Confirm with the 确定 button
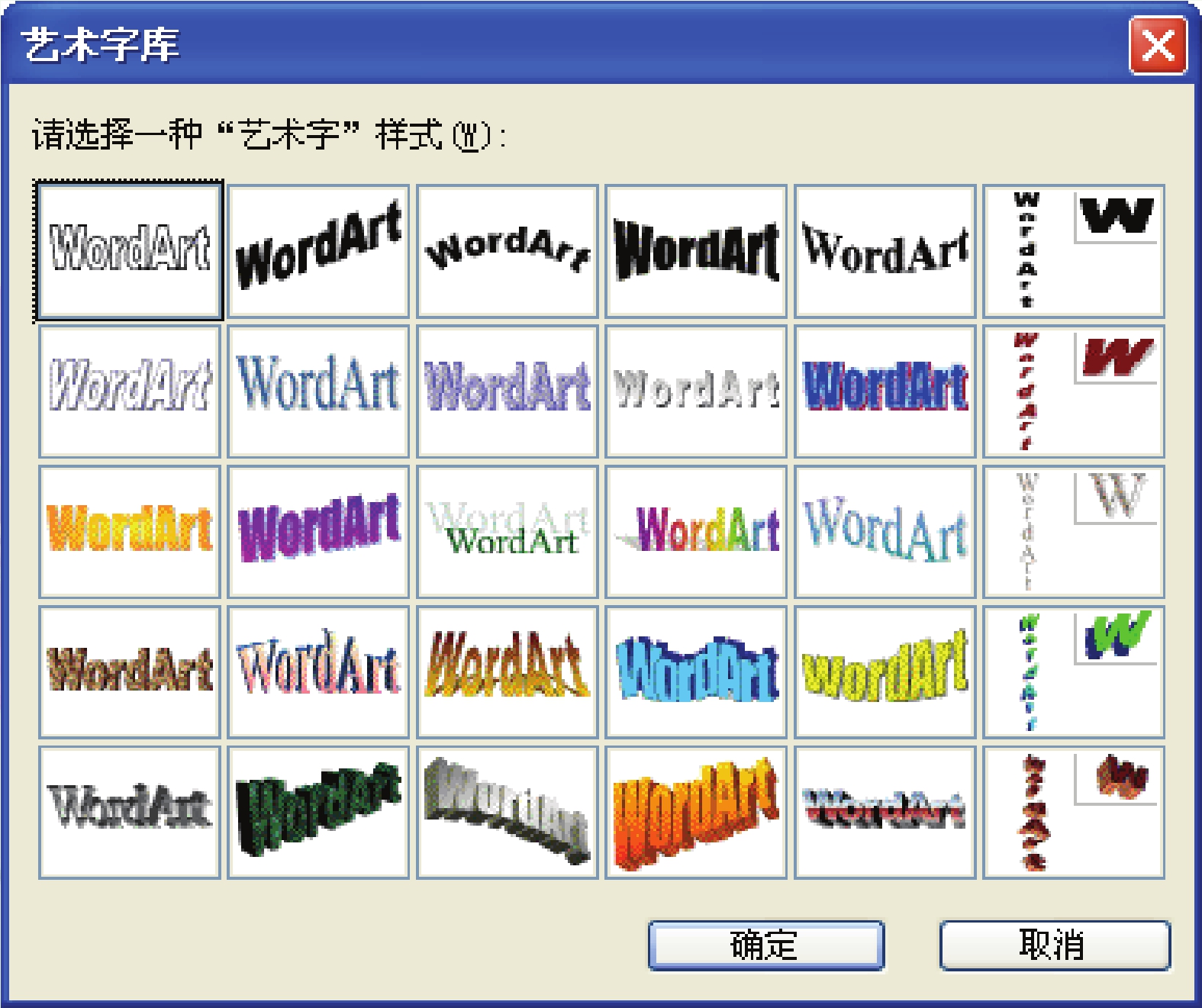The height and width of the screenshot is (1008, 1202). pos(766,945)
